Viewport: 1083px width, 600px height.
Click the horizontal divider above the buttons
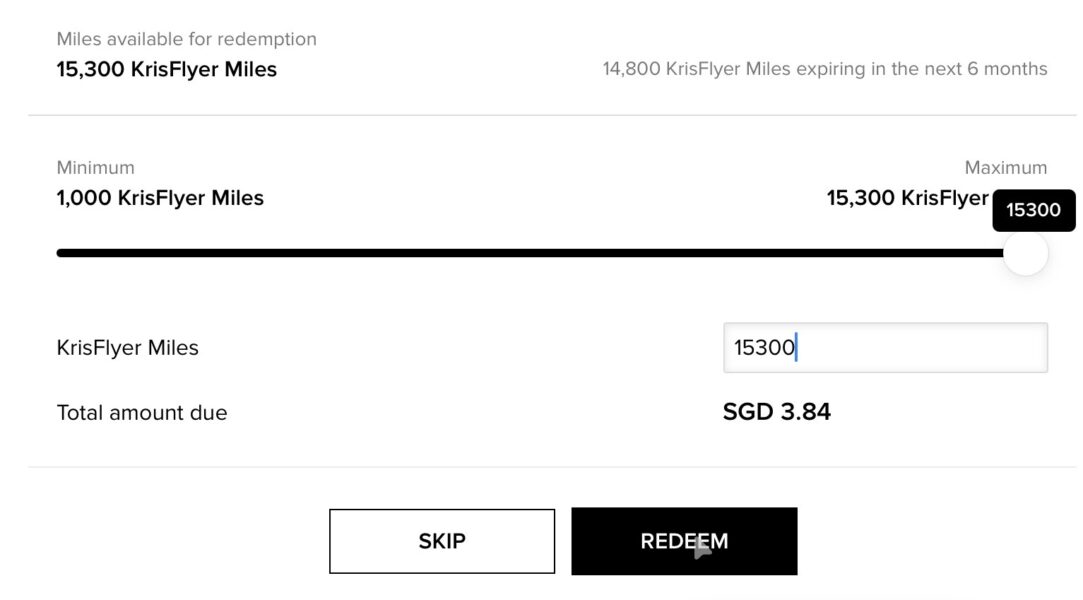[552, 467]
